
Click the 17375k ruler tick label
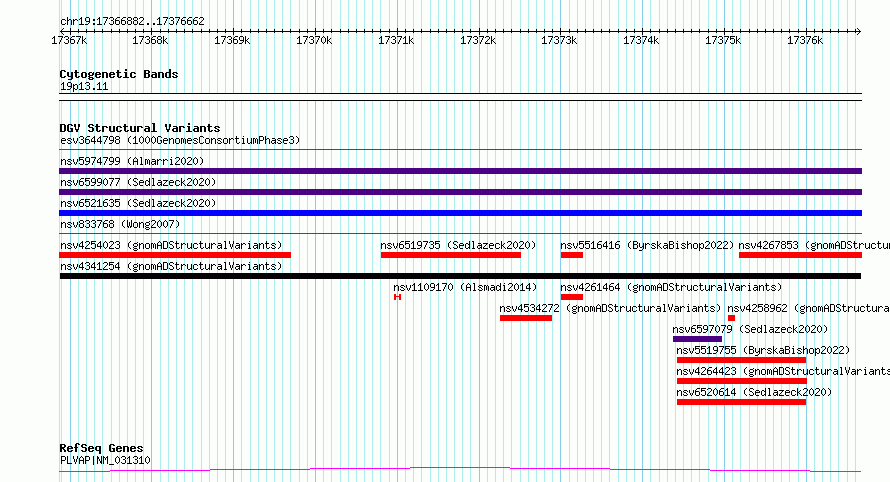click(723, 40)
